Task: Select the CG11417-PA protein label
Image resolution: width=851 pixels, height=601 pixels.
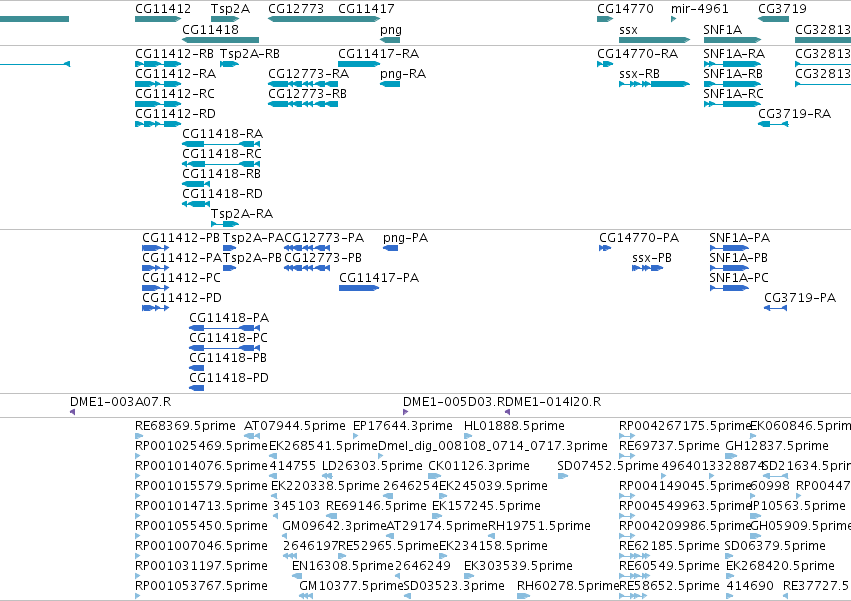Action: (x=379, y=278)
